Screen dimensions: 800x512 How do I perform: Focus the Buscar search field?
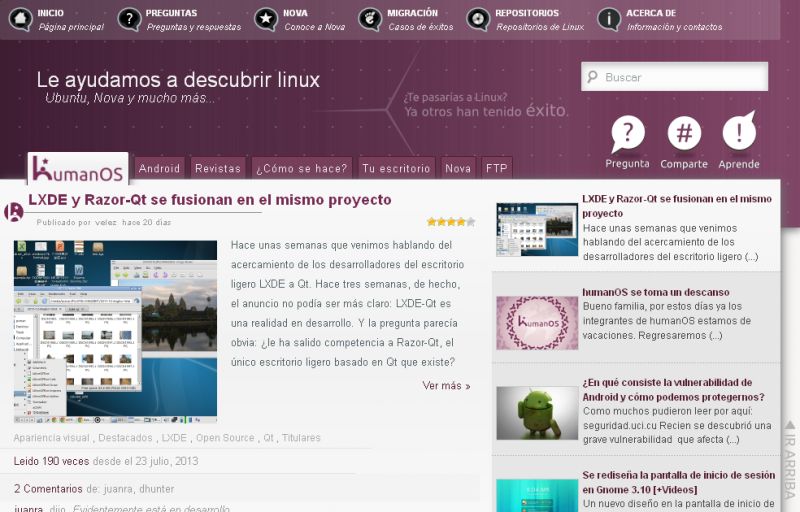coord(674,76)
